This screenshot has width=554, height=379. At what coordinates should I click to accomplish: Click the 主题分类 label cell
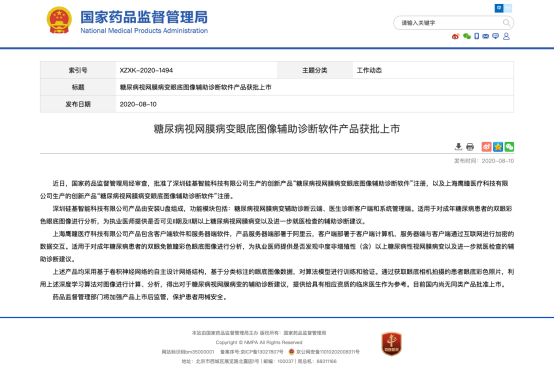tap(314, 70)
